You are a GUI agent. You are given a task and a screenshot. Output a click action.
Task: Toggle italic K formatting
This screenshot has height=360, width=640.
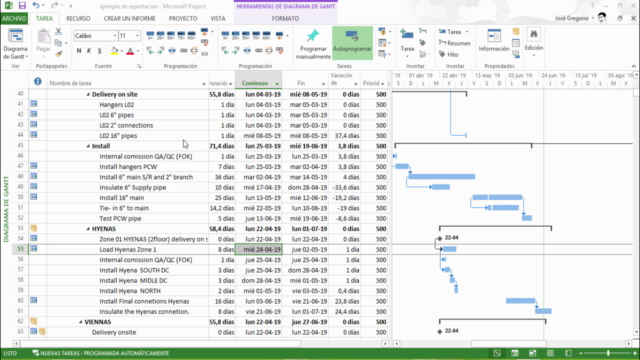(89, 51)
